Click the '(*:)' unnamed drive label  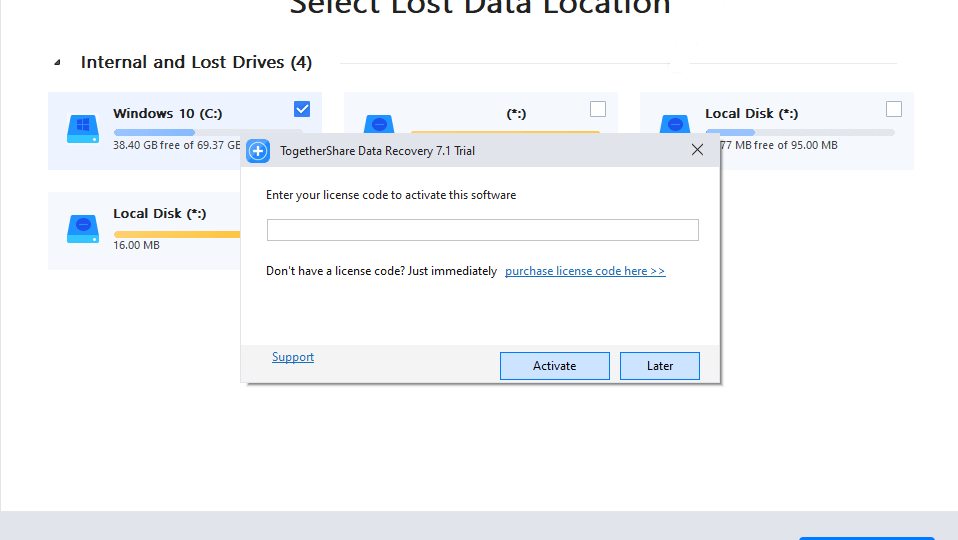[x=516, y=114]
